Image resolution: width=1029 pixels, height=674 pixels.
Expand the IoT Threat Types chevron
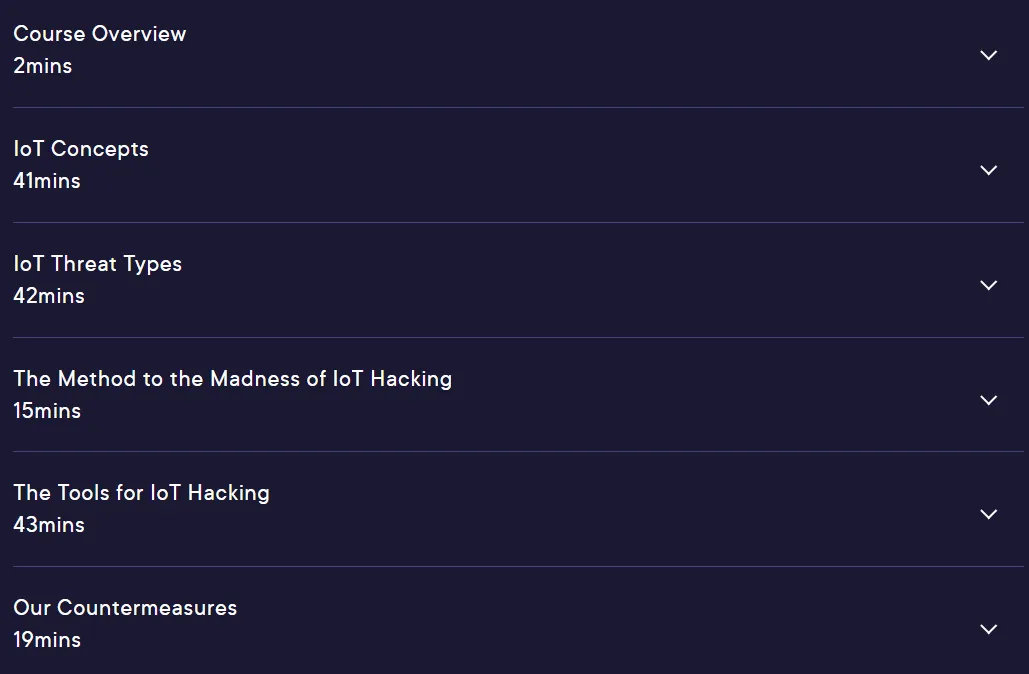[988, 285]
